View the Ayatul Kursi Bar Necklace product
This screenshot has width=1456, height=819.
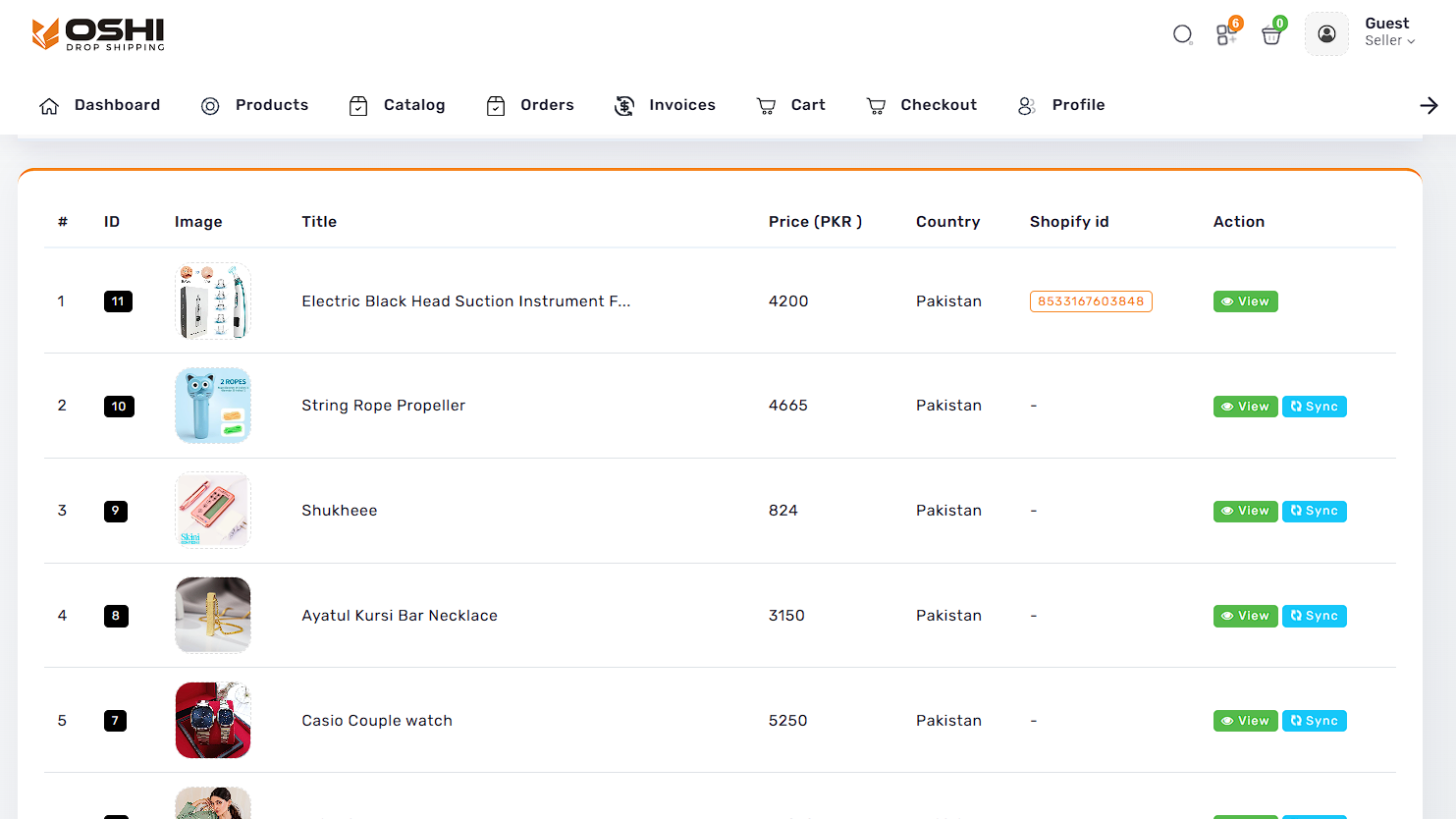[x=1246, y=616]
